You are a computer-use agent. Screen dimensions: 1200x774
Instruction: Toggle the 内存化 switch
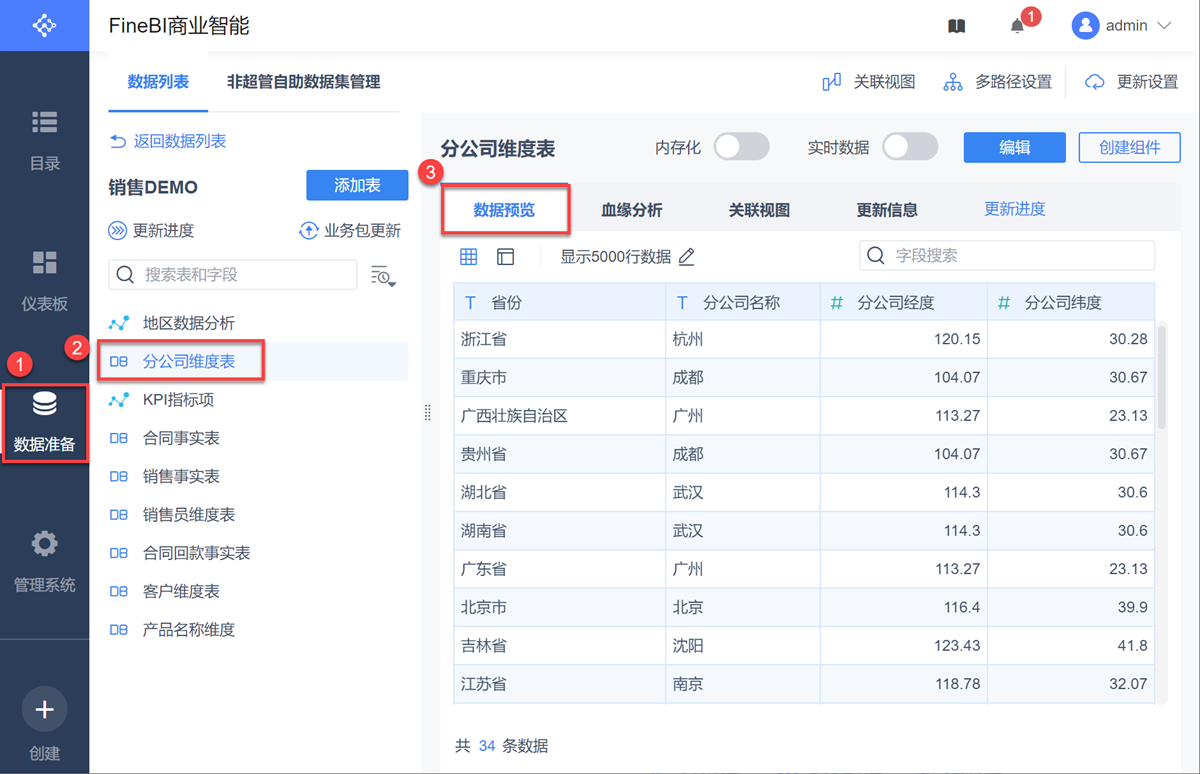tap(741, 147)
